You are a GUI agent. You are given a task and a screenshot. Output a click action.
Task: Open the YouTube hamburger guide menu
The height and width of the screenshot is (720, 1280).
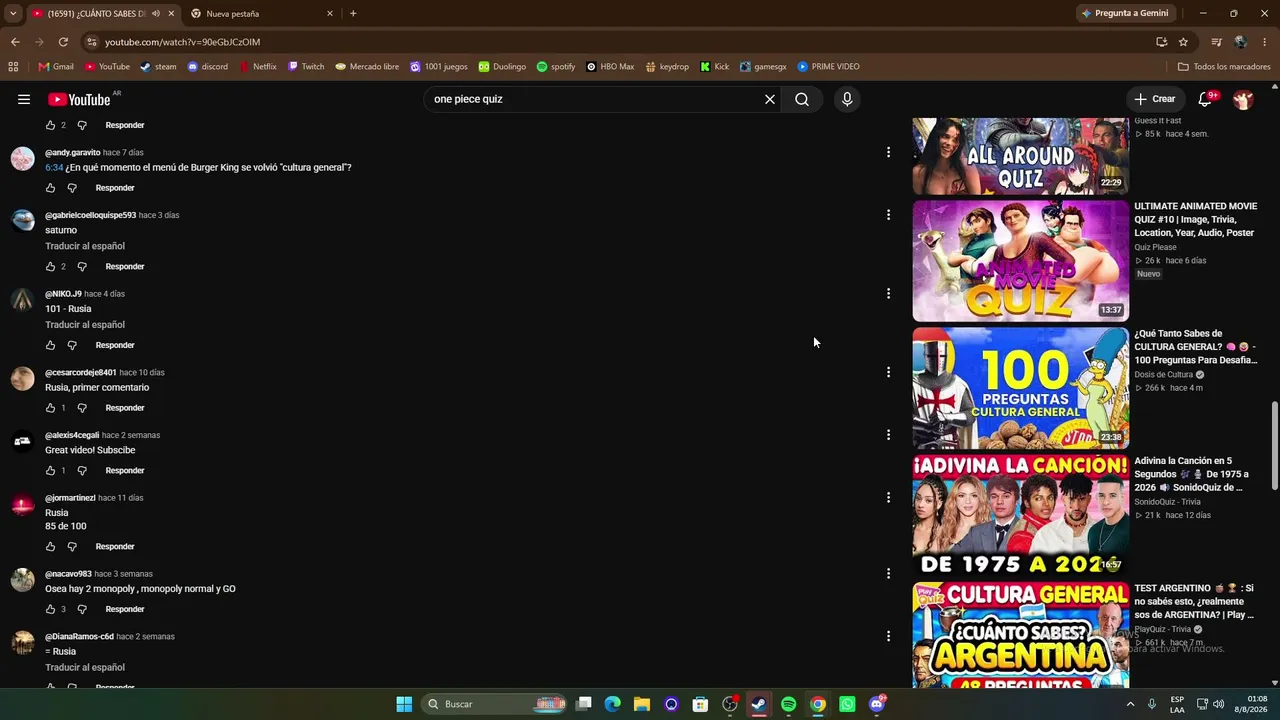pyautogui.click(x=24, y=99)
